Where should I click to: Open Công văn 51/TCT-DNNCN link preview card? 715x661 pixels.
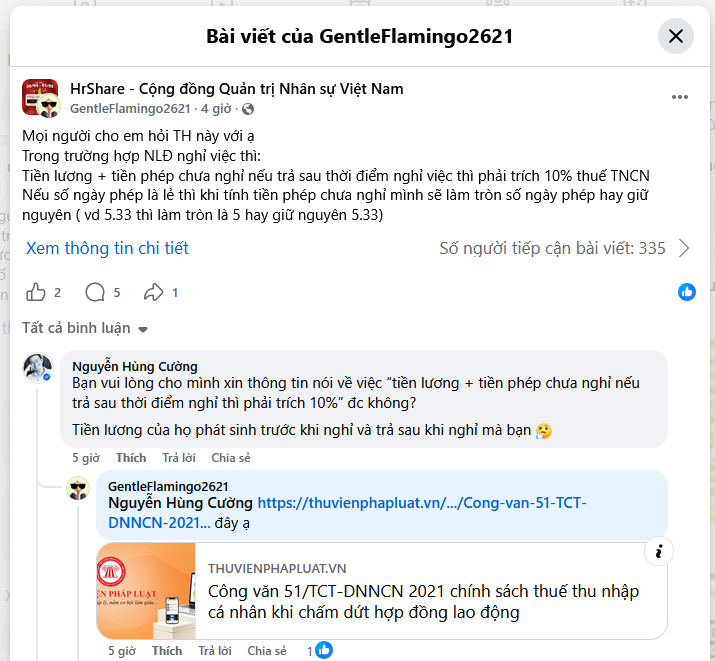[382, 591]
